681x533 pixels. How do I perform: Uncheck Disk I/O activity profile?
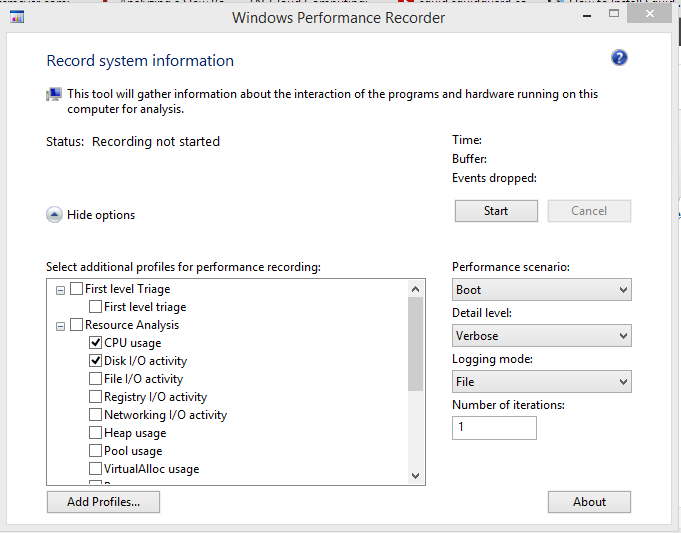click(96, 361)
